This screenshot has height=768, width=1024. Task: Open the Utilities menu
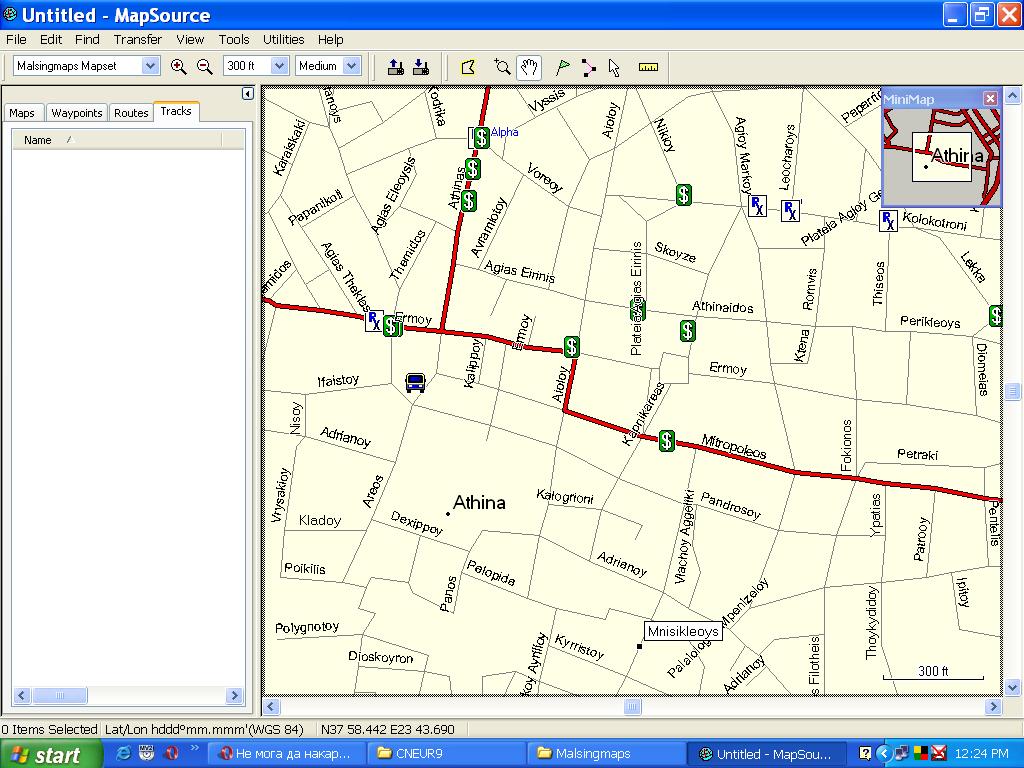283,39
